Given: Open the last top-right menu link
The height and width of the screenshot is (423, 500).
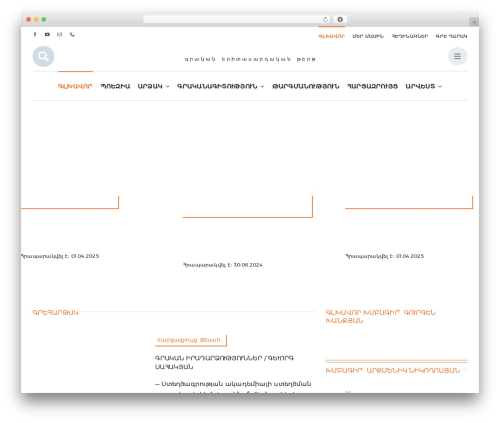Looking at the screenshot, I should pyautogui.click(x=451, y=36).
